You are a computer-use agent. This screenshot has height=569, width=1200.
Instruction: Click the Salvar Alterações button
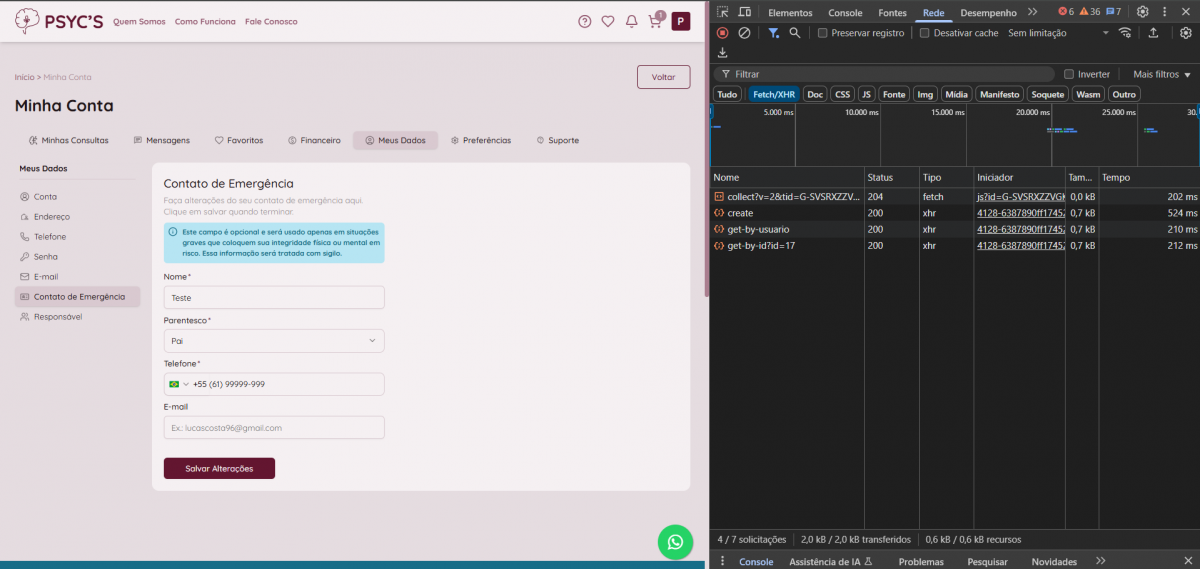[219, 468]
